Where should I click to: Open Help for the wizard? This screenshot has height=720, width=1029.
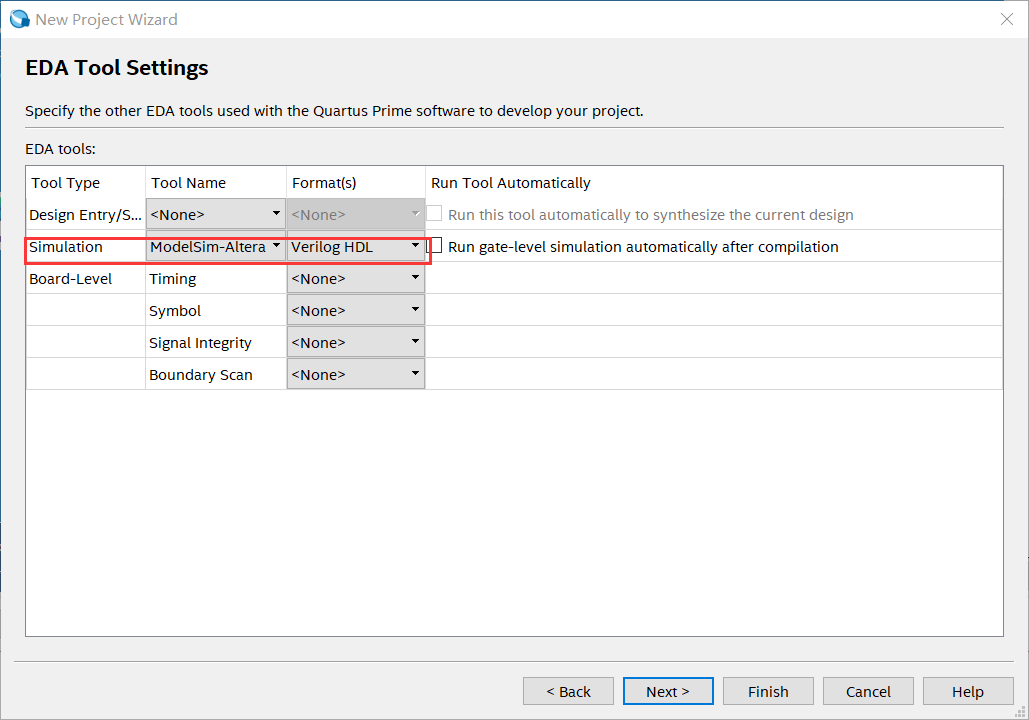click(x=968, y=691)
